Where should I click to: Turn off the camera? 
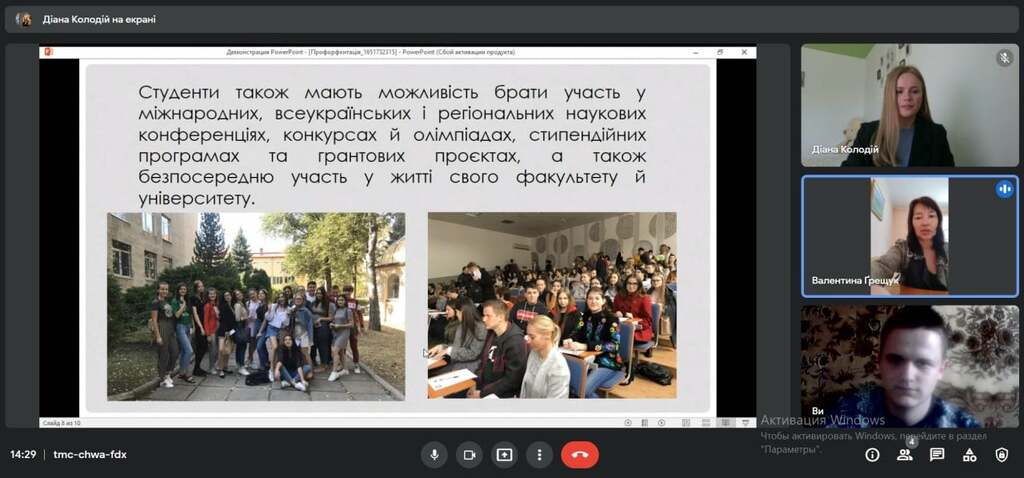[x=469, y=454]
